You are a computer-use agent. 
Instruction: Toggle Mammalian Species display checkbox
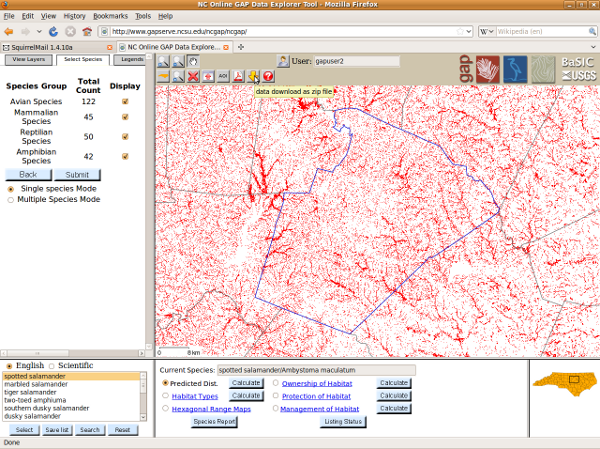point(125,117)
